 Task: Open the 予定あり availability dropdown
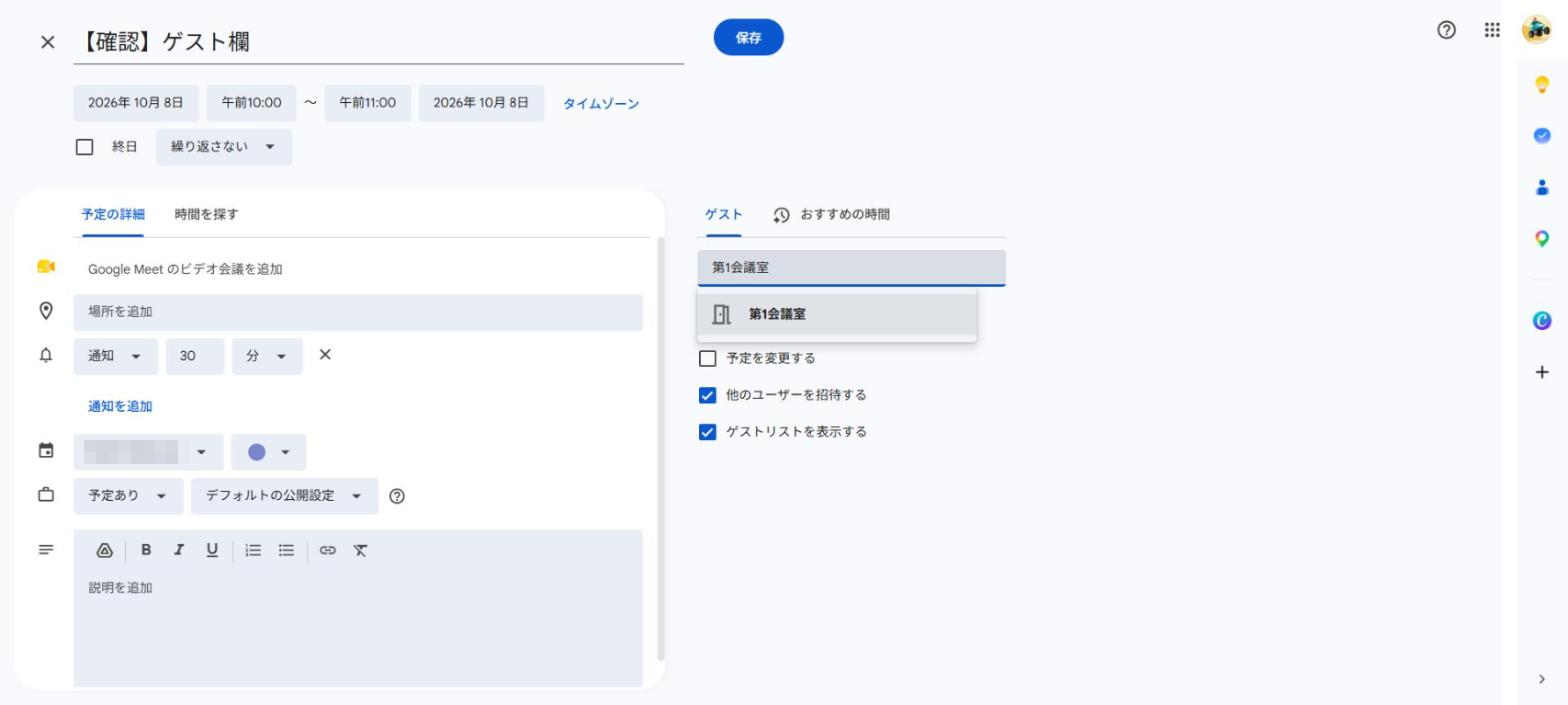[x=128, y=496]
